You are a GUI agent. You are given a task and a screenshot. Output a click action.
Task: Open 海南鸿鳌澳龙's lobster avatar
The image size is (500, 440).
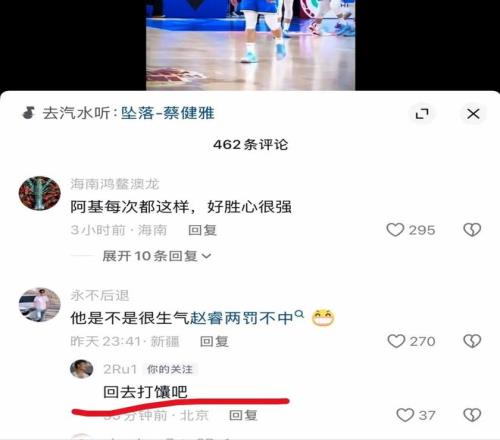click(40, 193)
